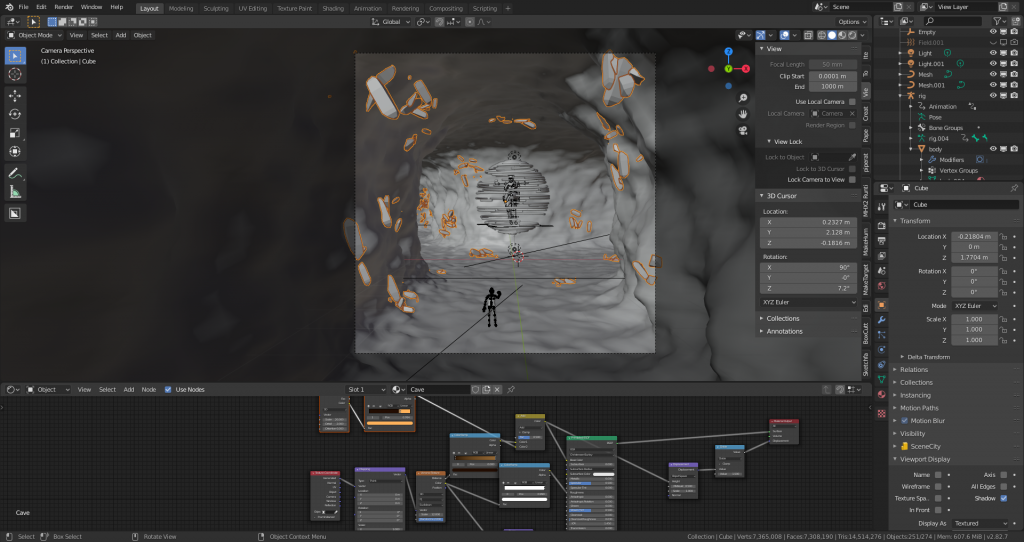Select the Pose row in the outliner
The image size is (1024, 542).
tap(935, 118)
